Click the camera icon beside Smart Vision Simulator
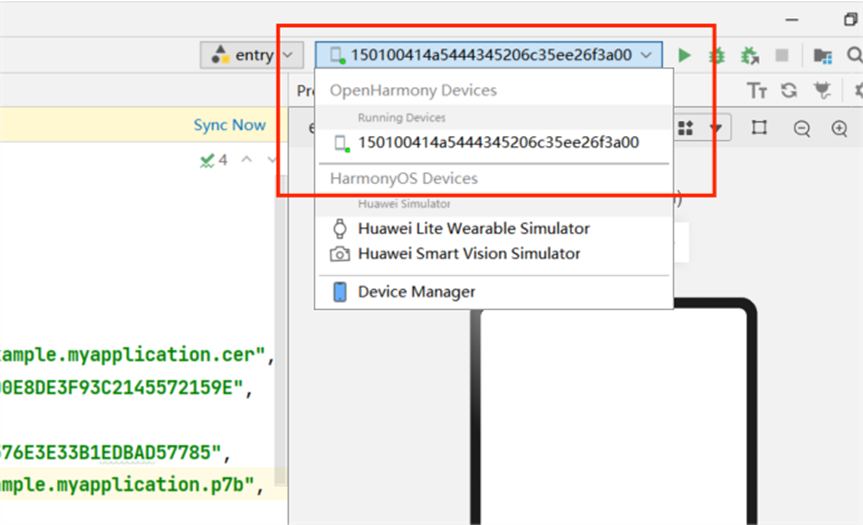 (340, 254)
